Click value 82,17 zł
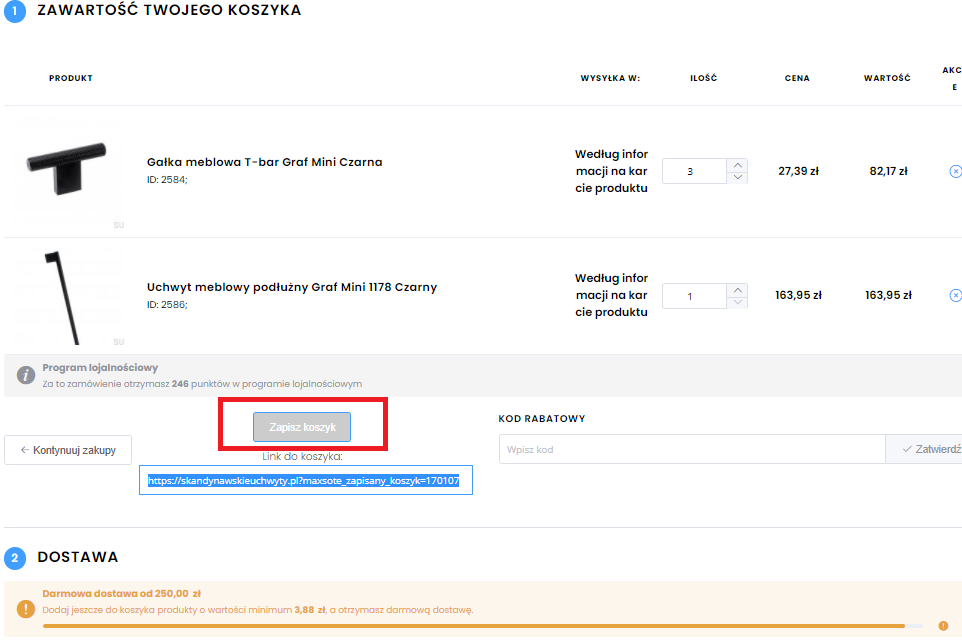This screenshot has width=962, height=643. [x=888, y=171]
